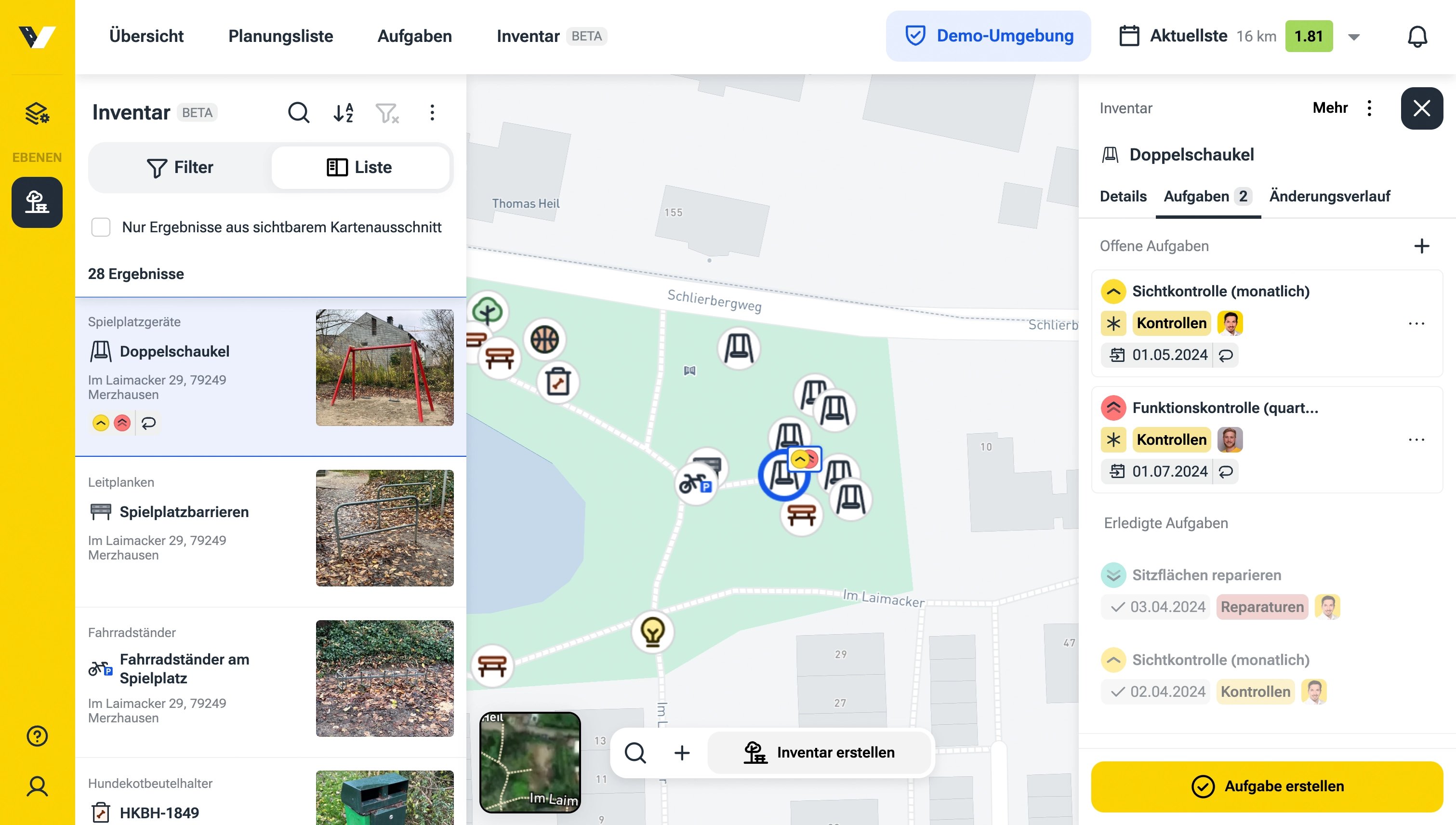Clear filters with the funnel-x icon
The image size is (1456, 825).
(387, 112)
